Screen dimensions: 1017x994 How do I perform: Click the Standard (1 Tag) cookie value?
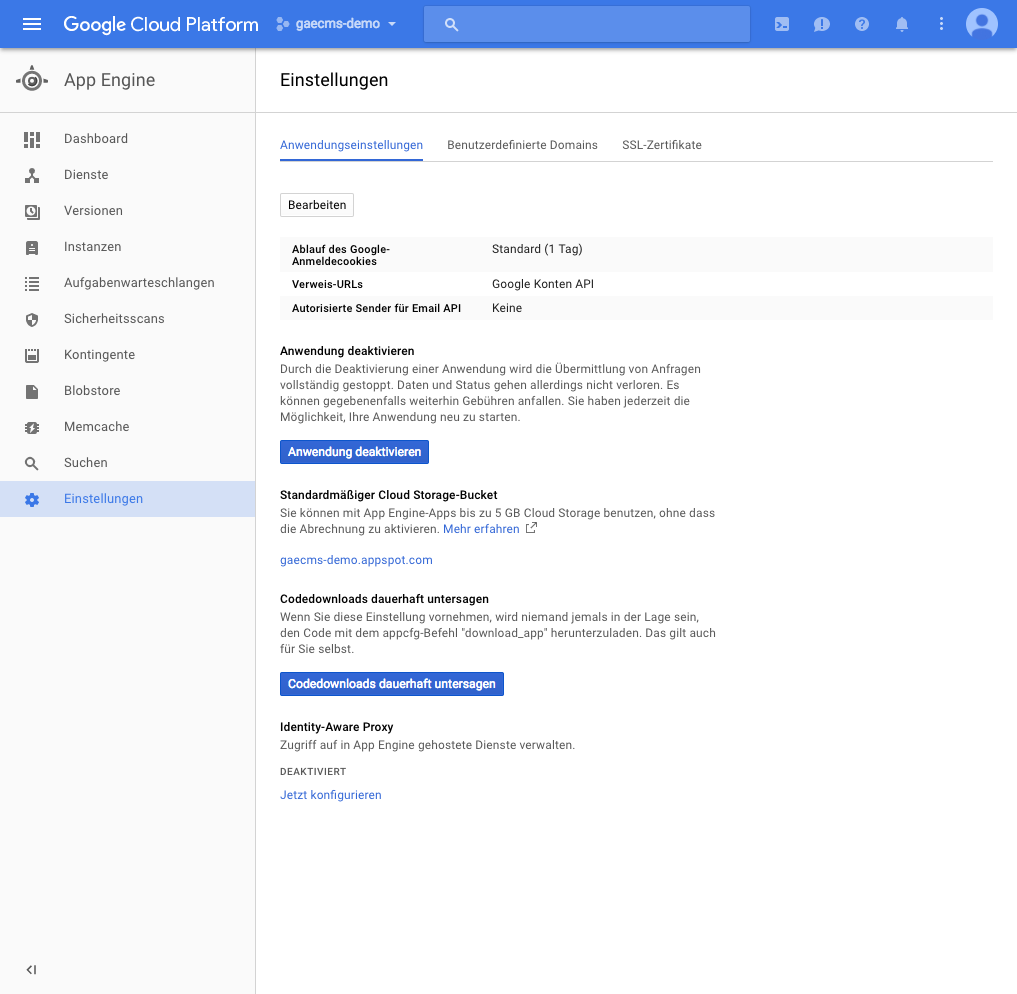click(537, 249)
